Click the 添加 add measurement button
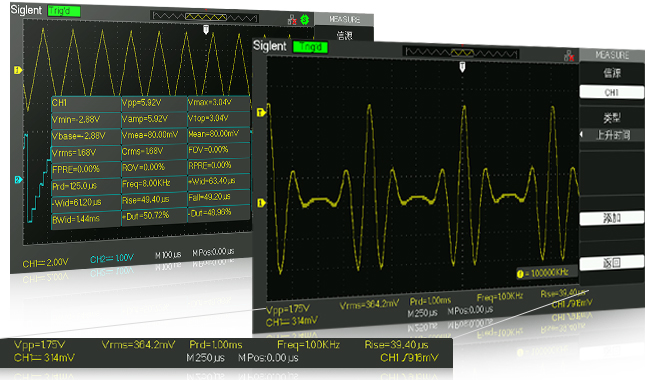This screenshot has height=380, width=650. pos(611,218)
